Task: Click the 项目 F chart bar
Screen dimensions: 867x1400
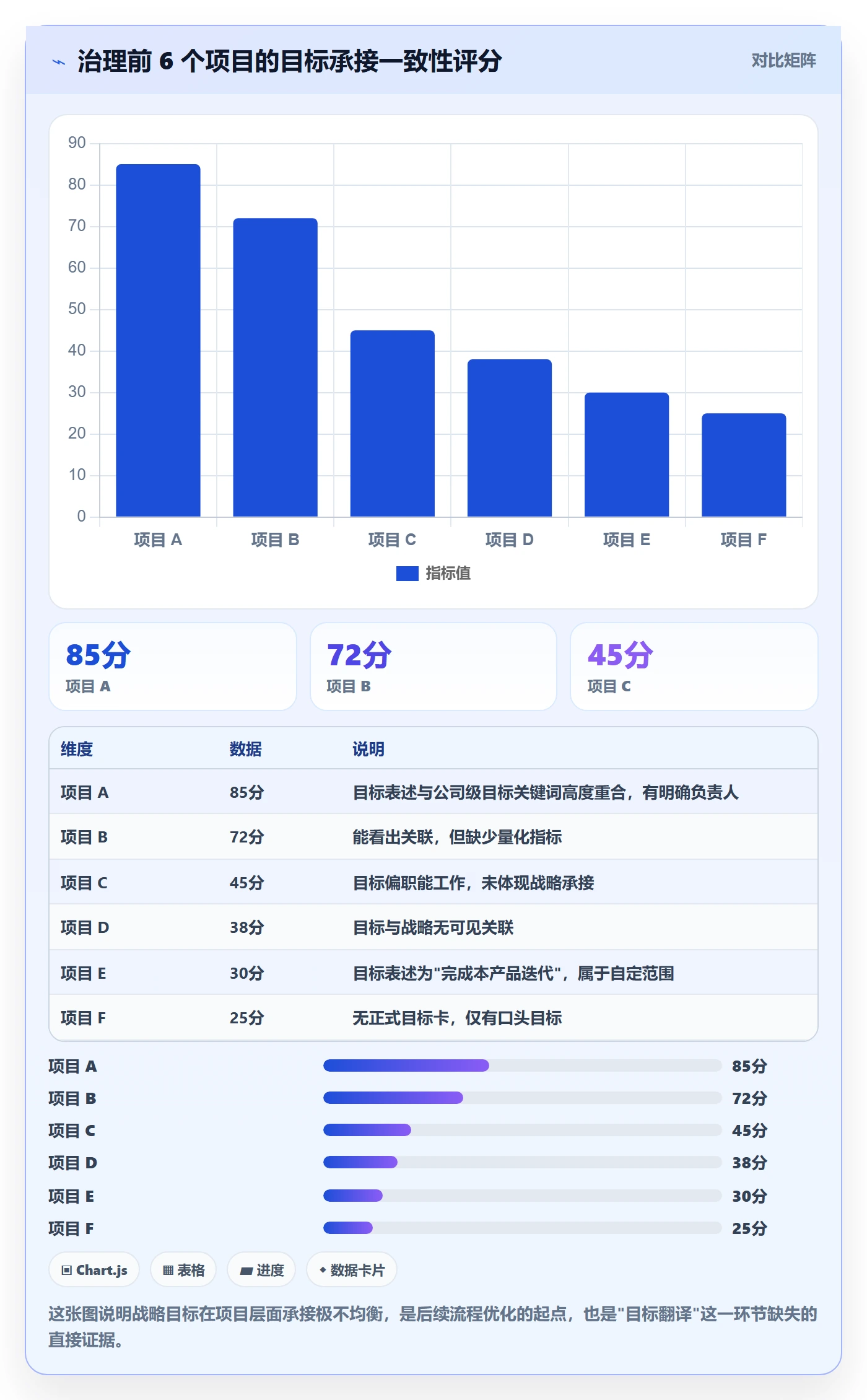Action: [744, 465]
